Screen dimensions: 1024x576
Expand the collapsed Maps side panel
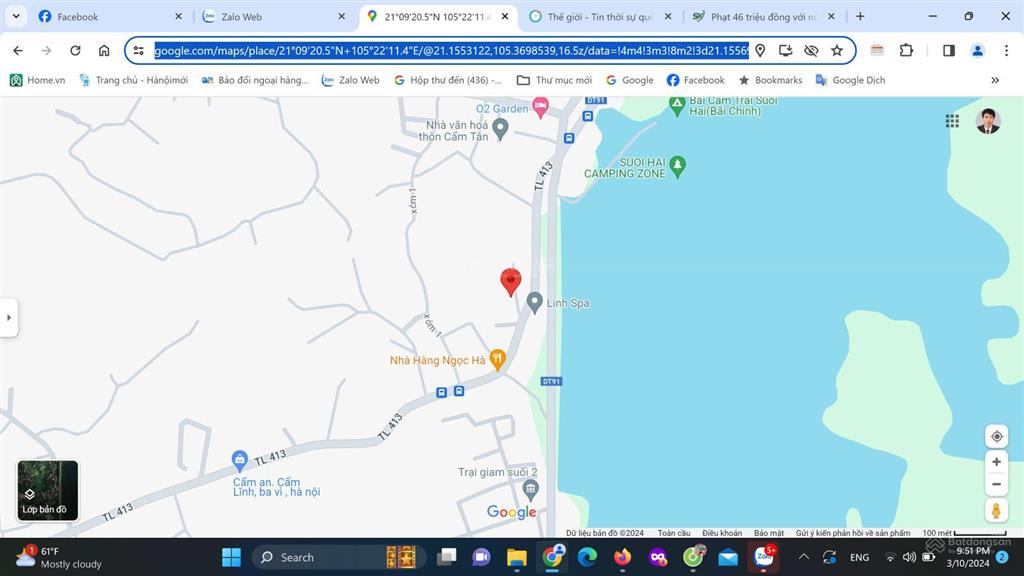[9, 318]
